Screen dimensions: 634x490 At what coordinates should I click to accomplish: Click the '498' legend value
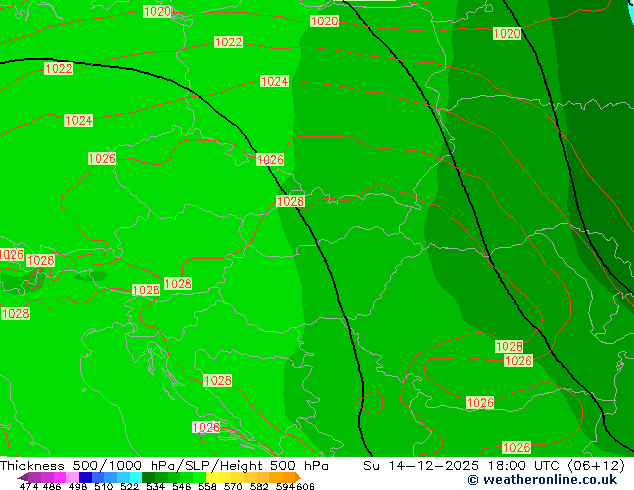pos(78,486)
